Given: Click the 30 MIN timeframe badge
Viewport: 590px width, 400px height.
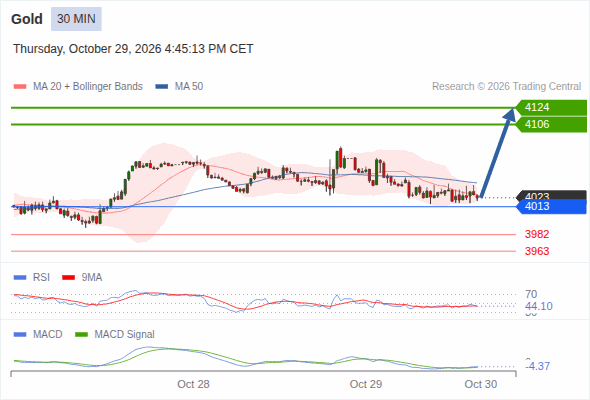Looking at the screenshot, I should point(76,19).
